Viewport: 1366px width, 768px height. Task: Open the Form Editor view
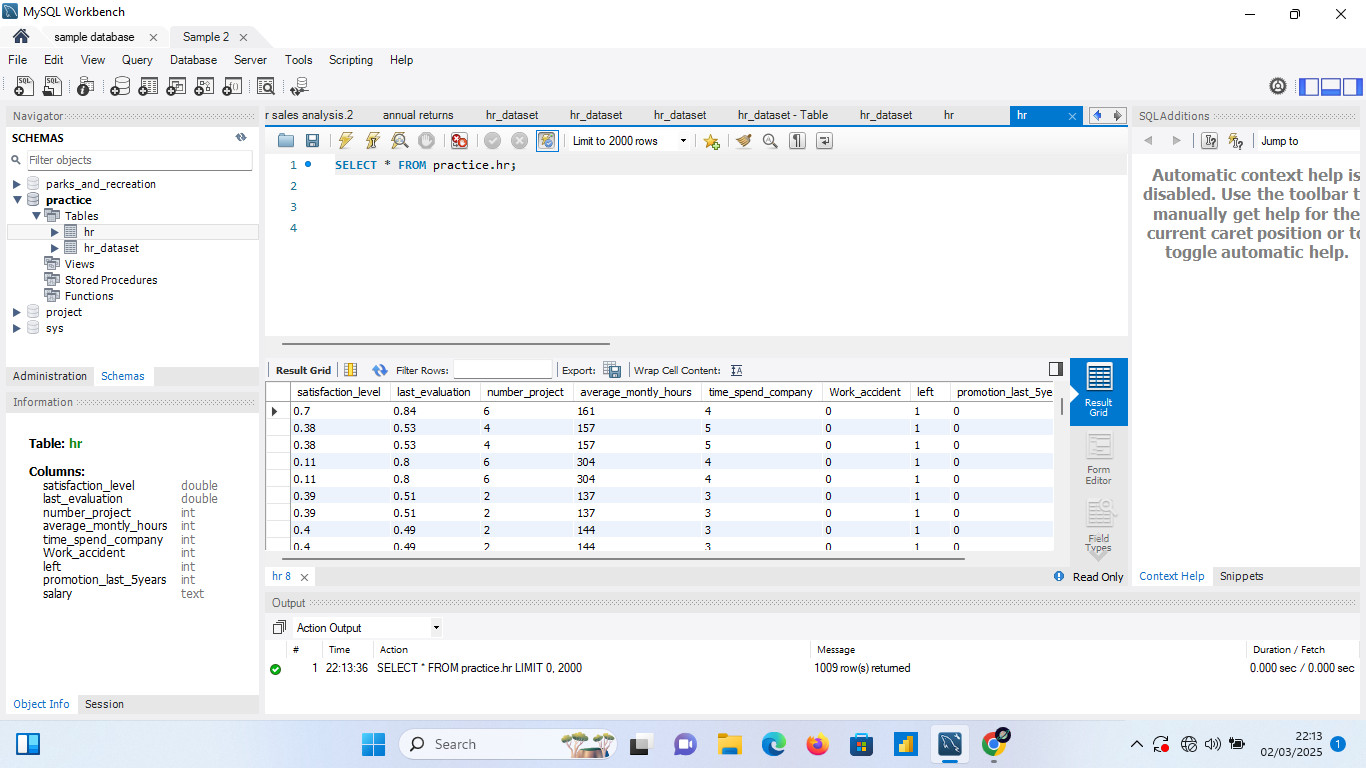tap(1098, 459)
